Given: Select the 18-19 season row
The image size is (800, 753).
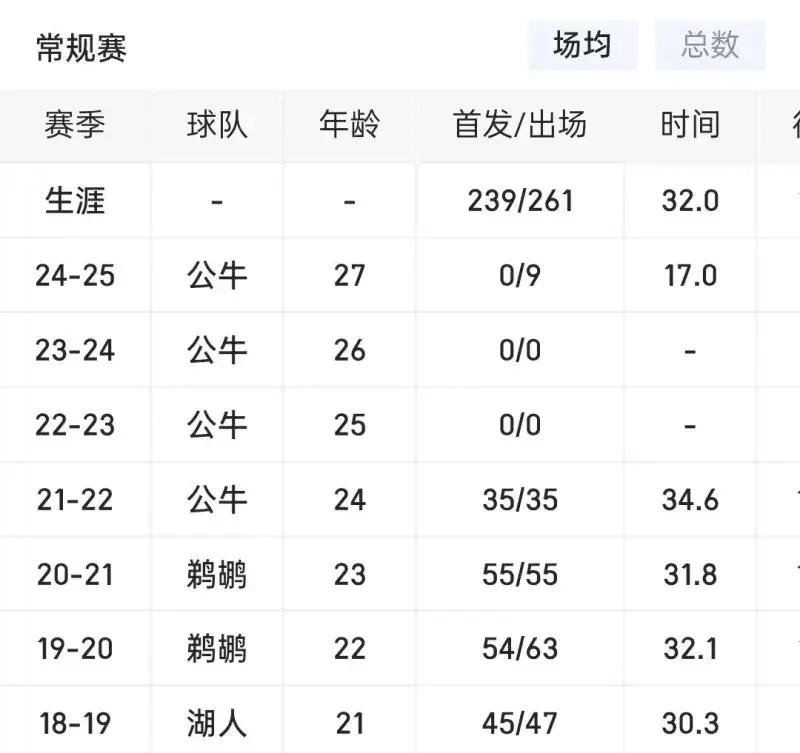Looking at the screenshot, I should coord(75,723).
